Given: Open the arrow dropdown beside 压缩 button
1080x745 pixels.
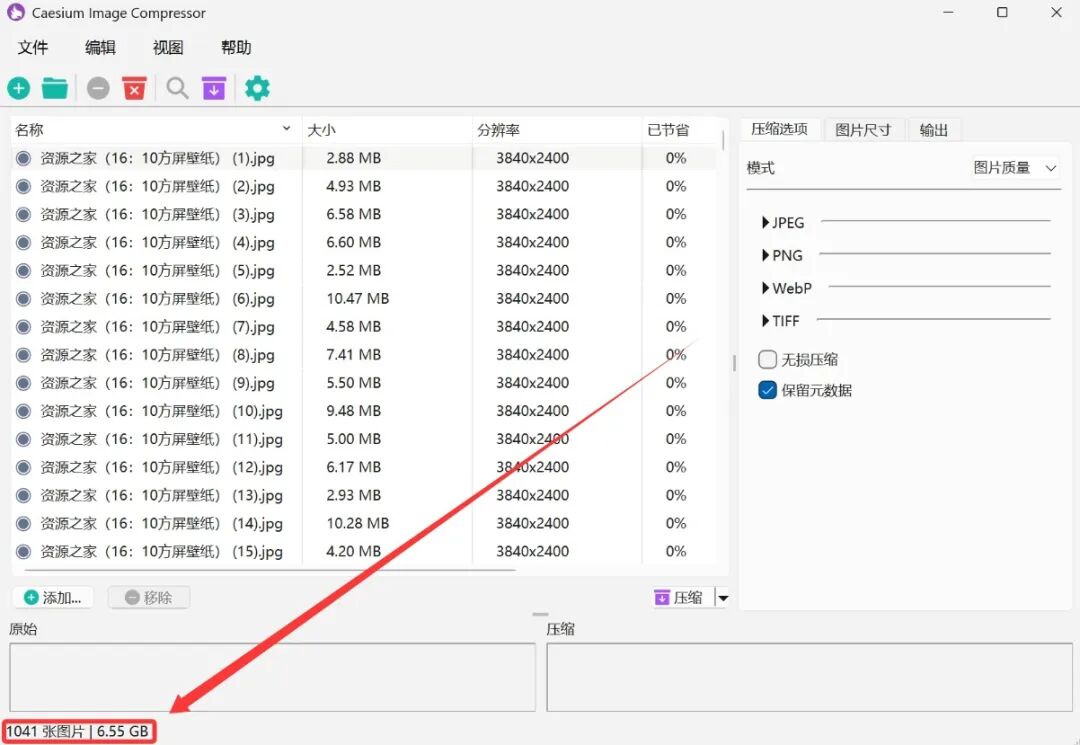Looking at the screenshot, I should (x=724, y=598).
